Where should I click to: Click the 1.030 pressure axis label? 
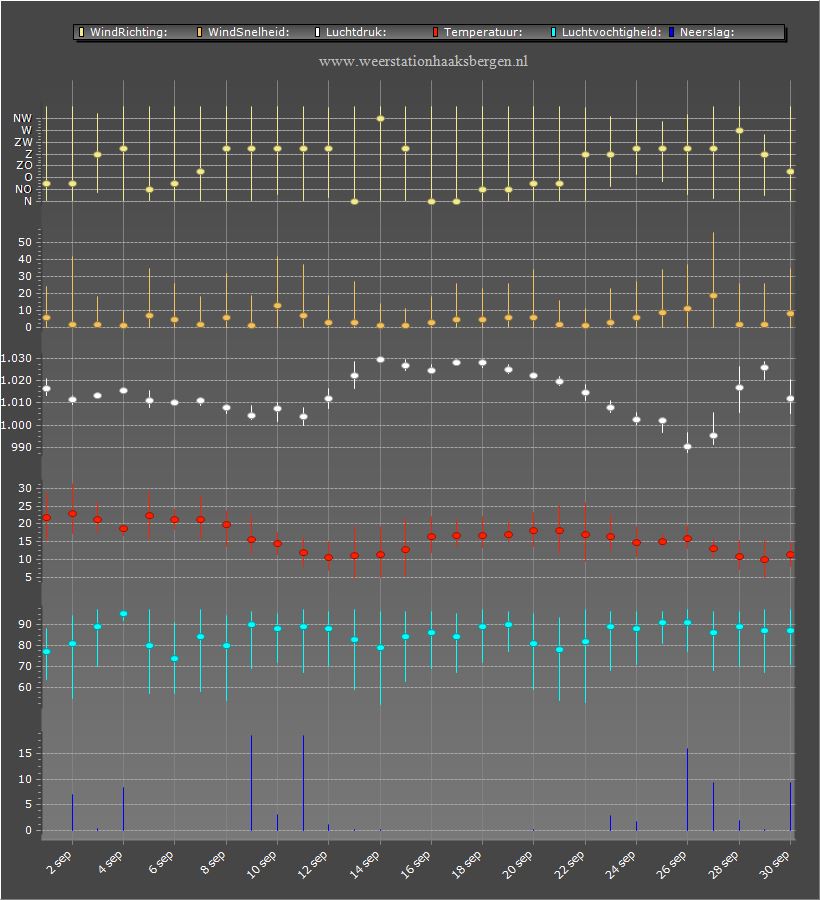pos(16,358)
